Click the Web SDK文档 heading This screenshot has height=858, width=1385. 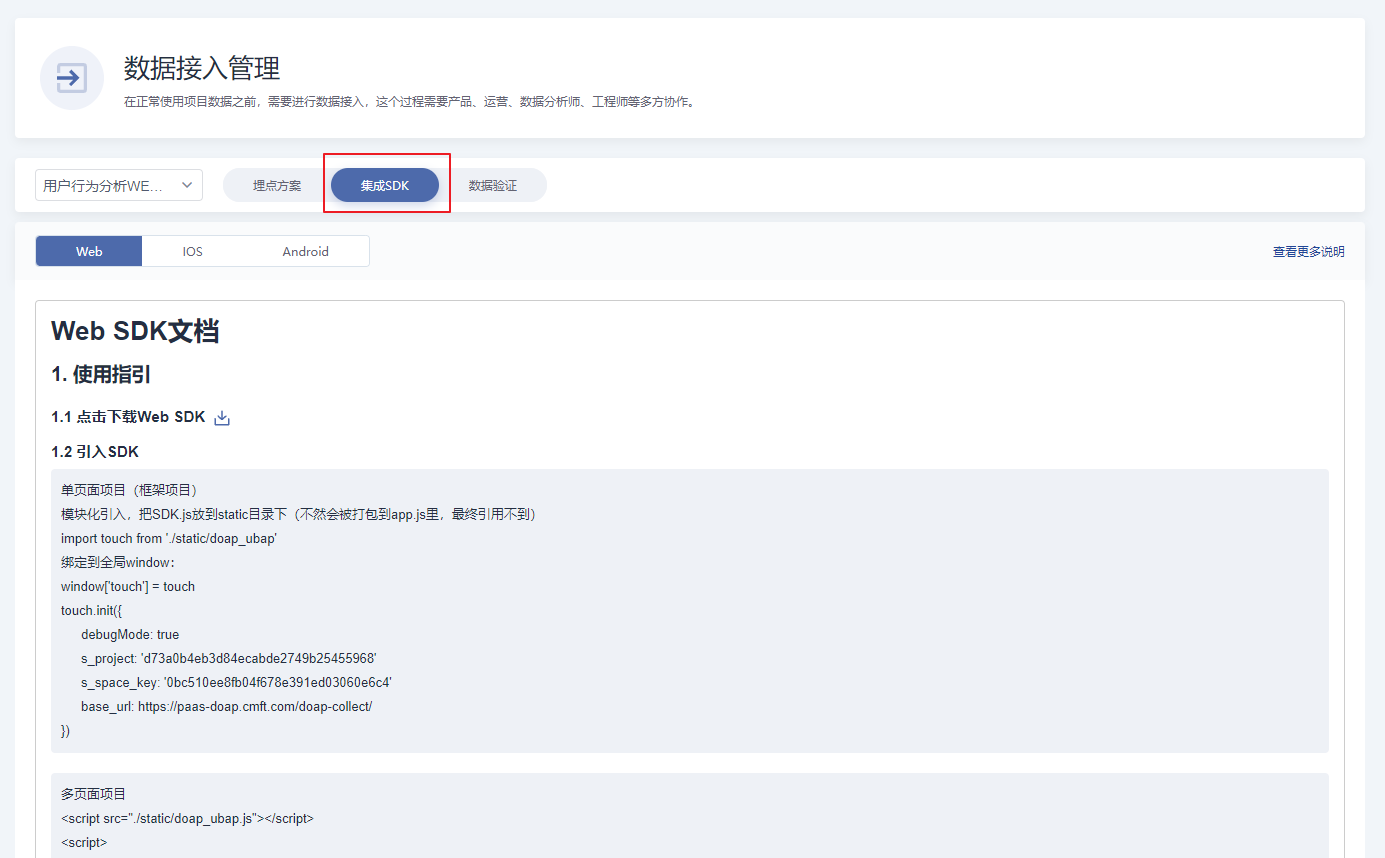[x=135, y=331]
